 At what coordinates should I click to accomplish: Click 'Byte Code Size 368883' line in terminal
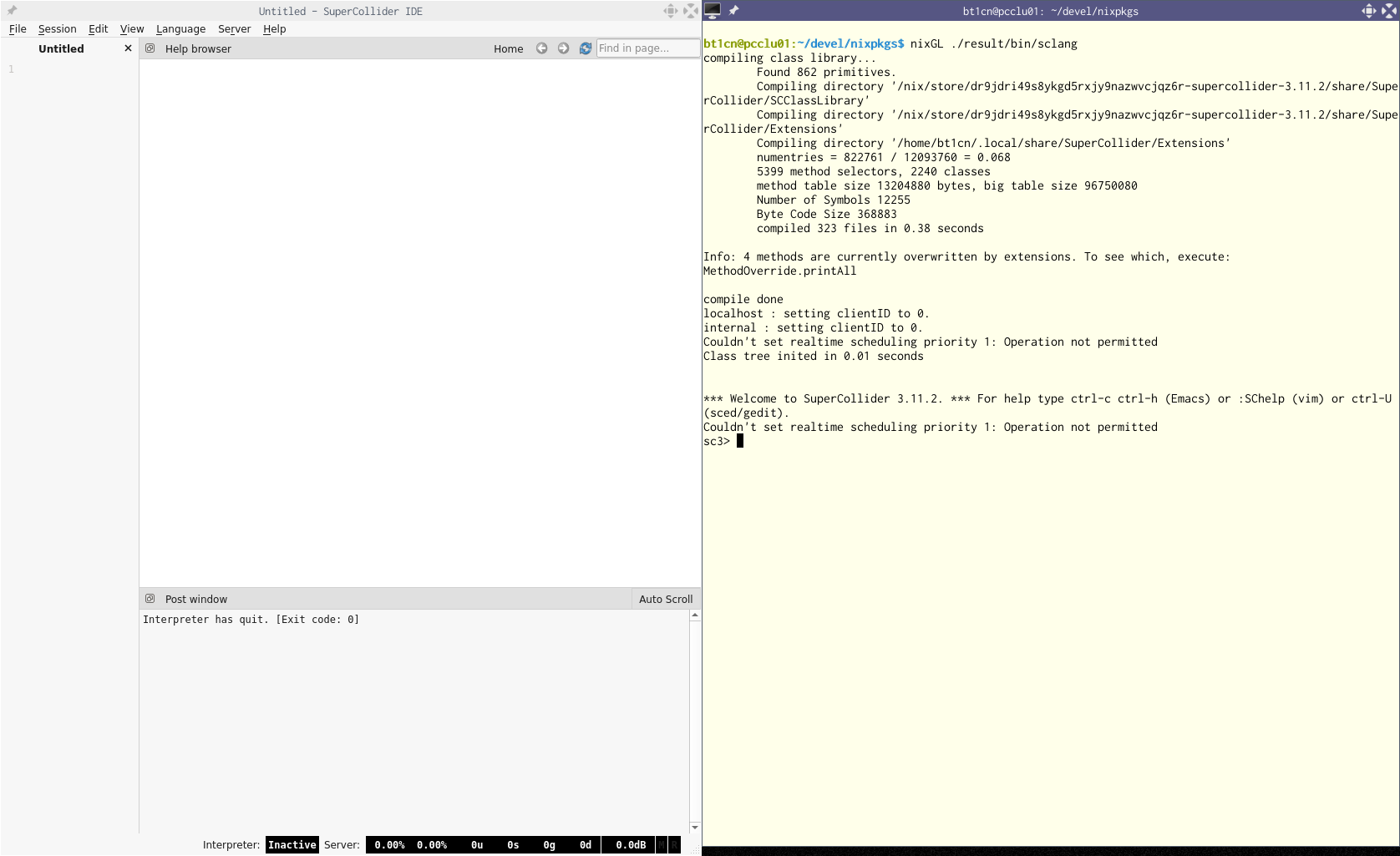826,214
